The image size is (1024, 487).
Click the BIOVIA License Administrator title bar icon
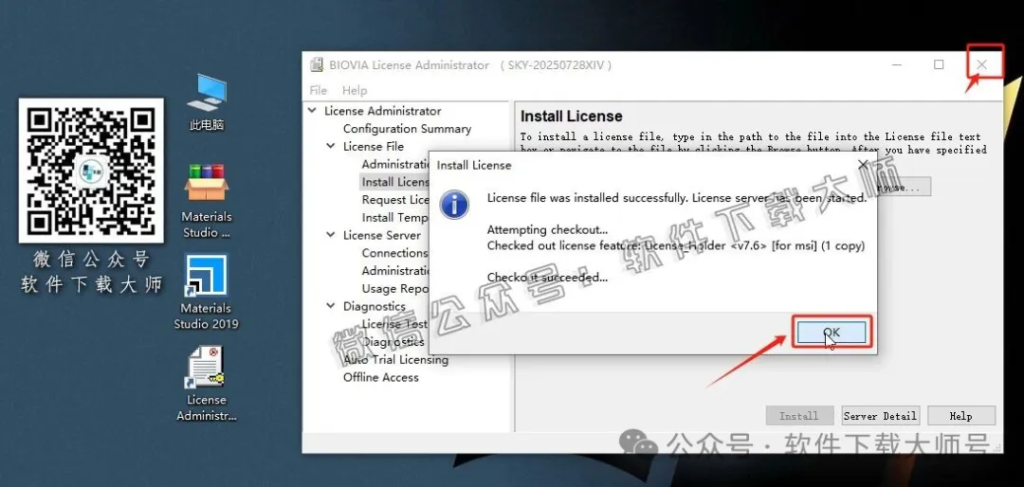pyautogui.click(x=317, y=65)
